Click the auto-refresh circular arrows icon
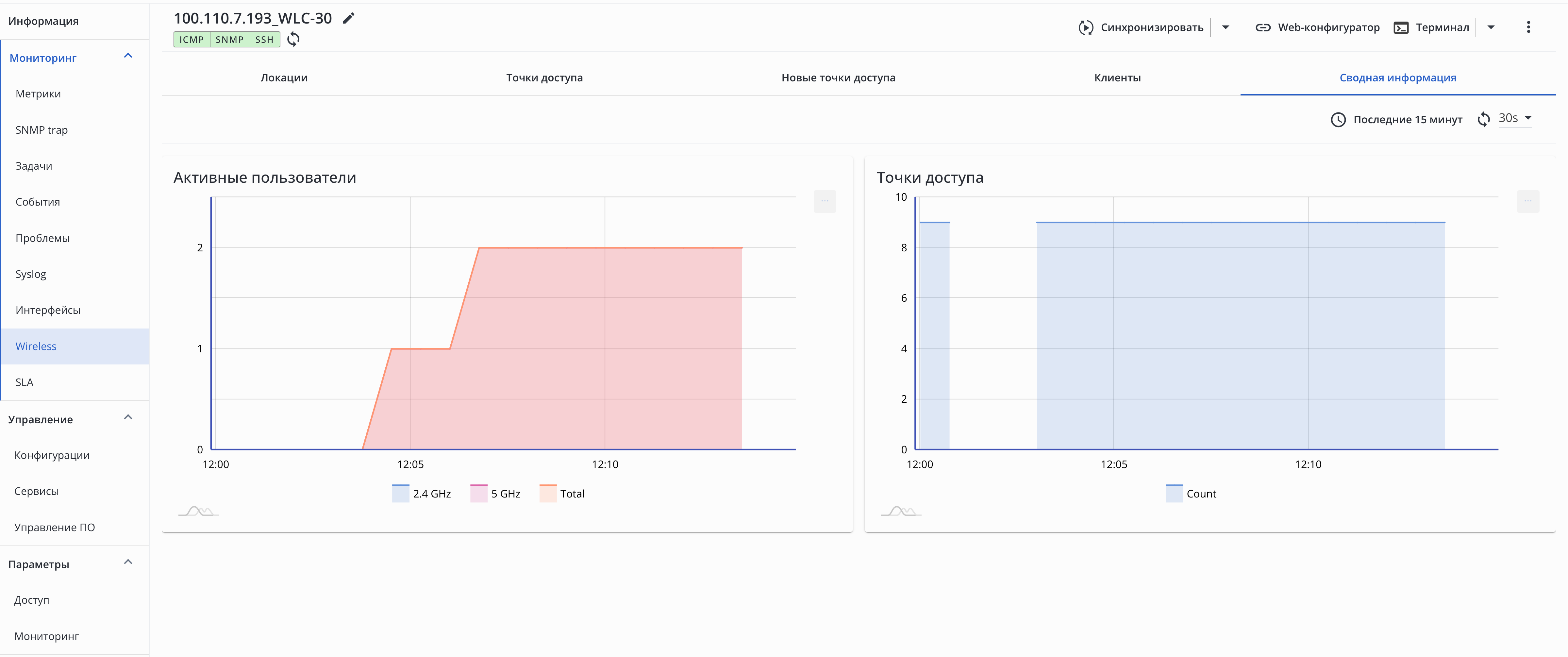 1483,119
